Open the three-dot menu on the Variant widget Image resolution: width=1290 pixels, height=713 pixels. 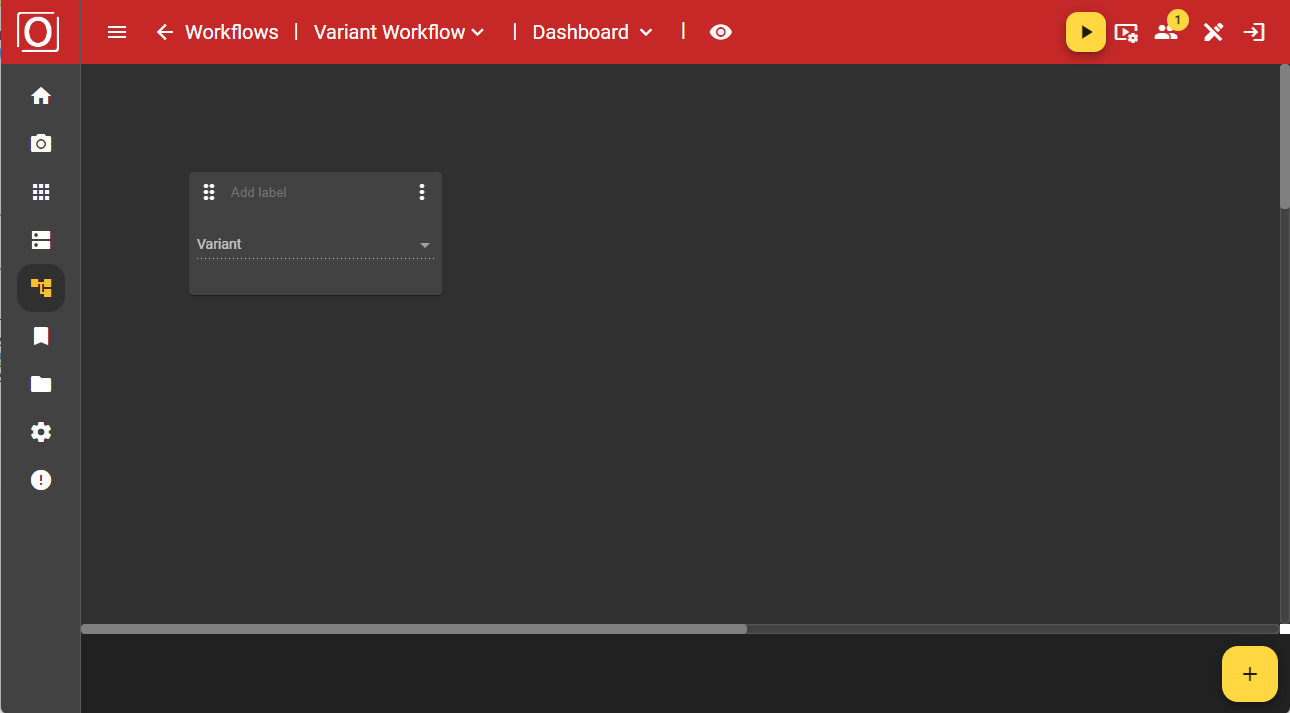point(422,191)
